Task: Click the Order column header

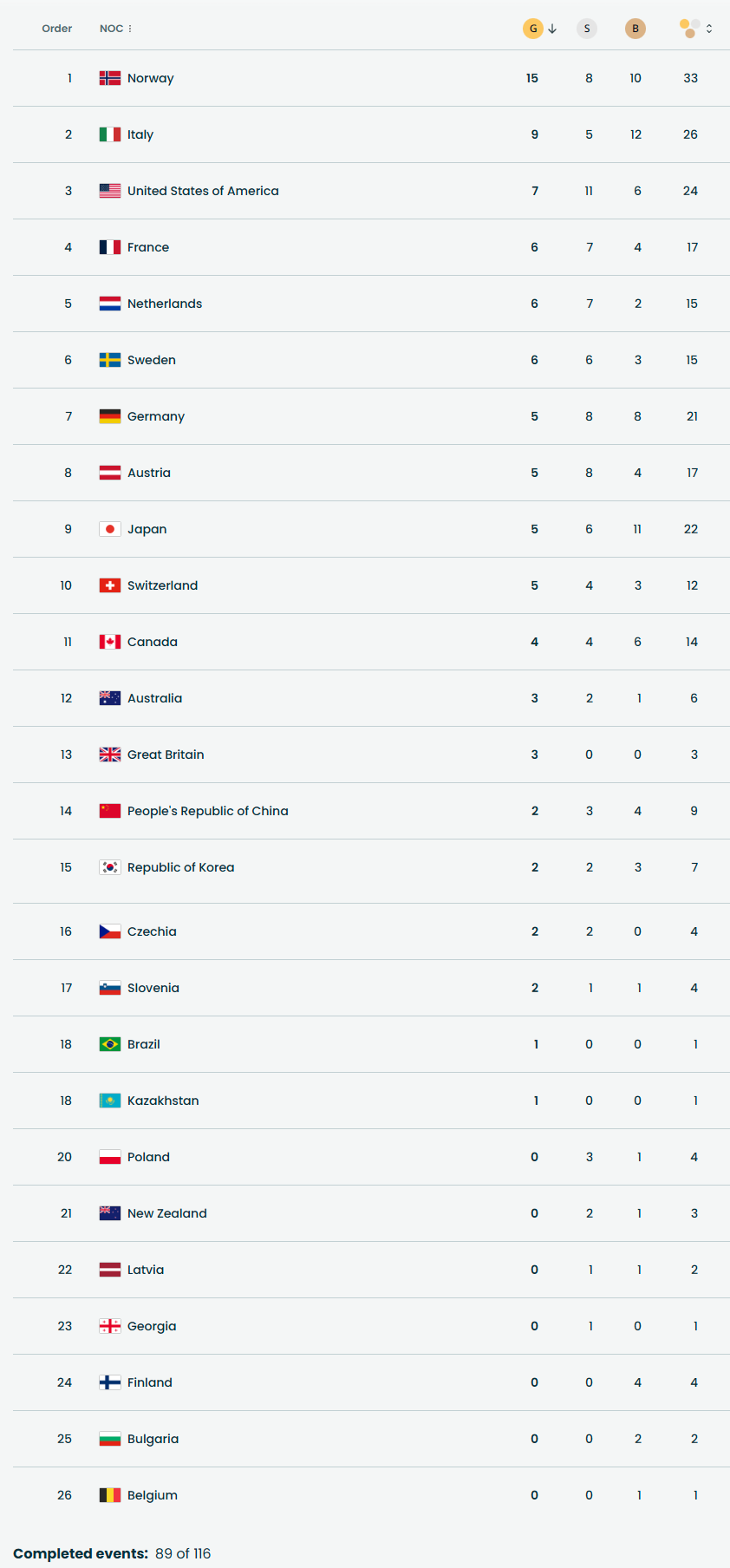Action: (x=57, y=29)
